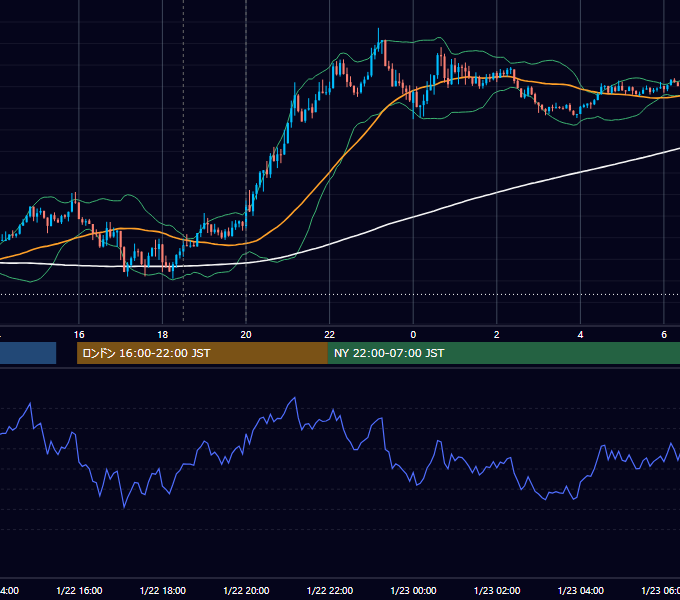
Task: Click the 20 hour label on price chart axis
Action: pos(246,335)
